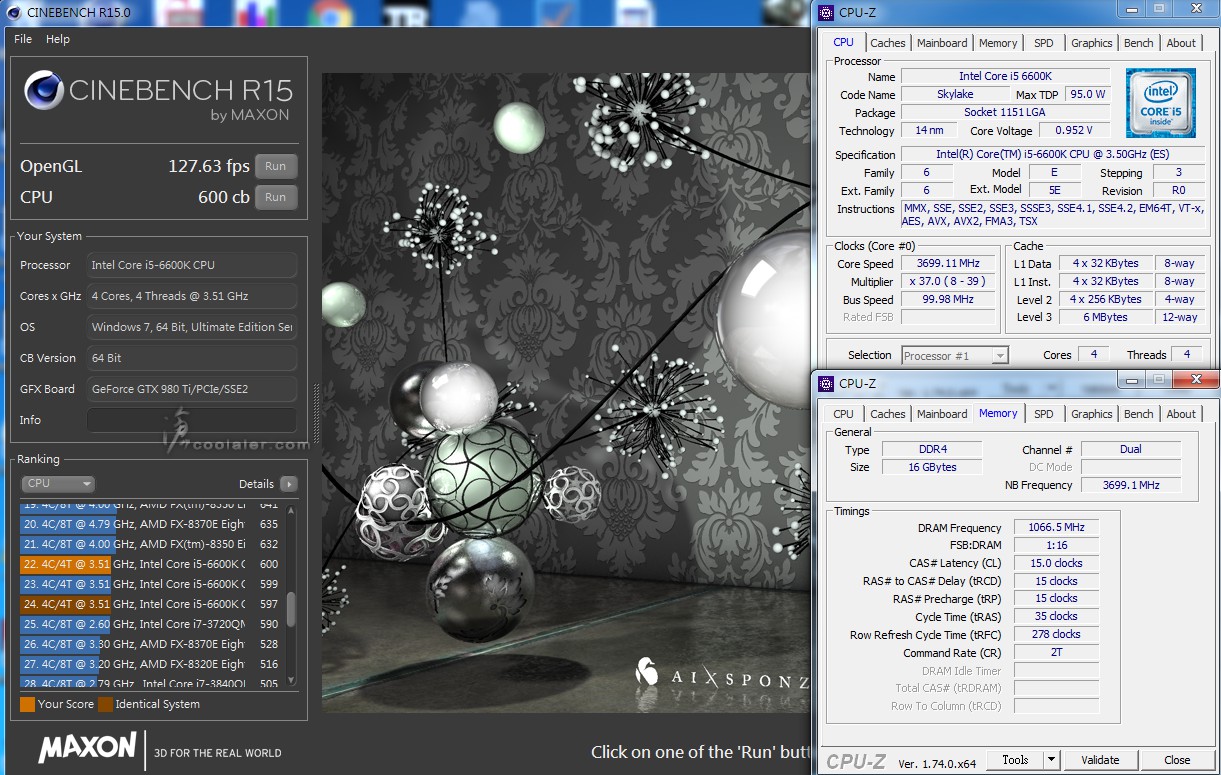Click the orange Your Score legend swatch
1221x775 pixels.
pos(27,704)
